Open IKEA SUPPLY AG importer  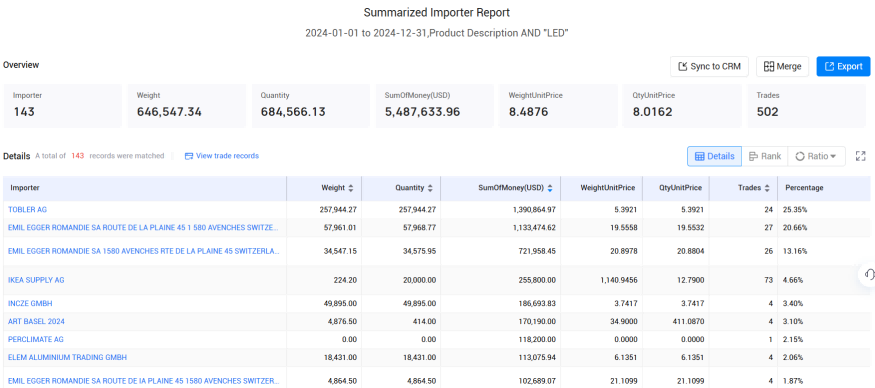coord(36,280)
